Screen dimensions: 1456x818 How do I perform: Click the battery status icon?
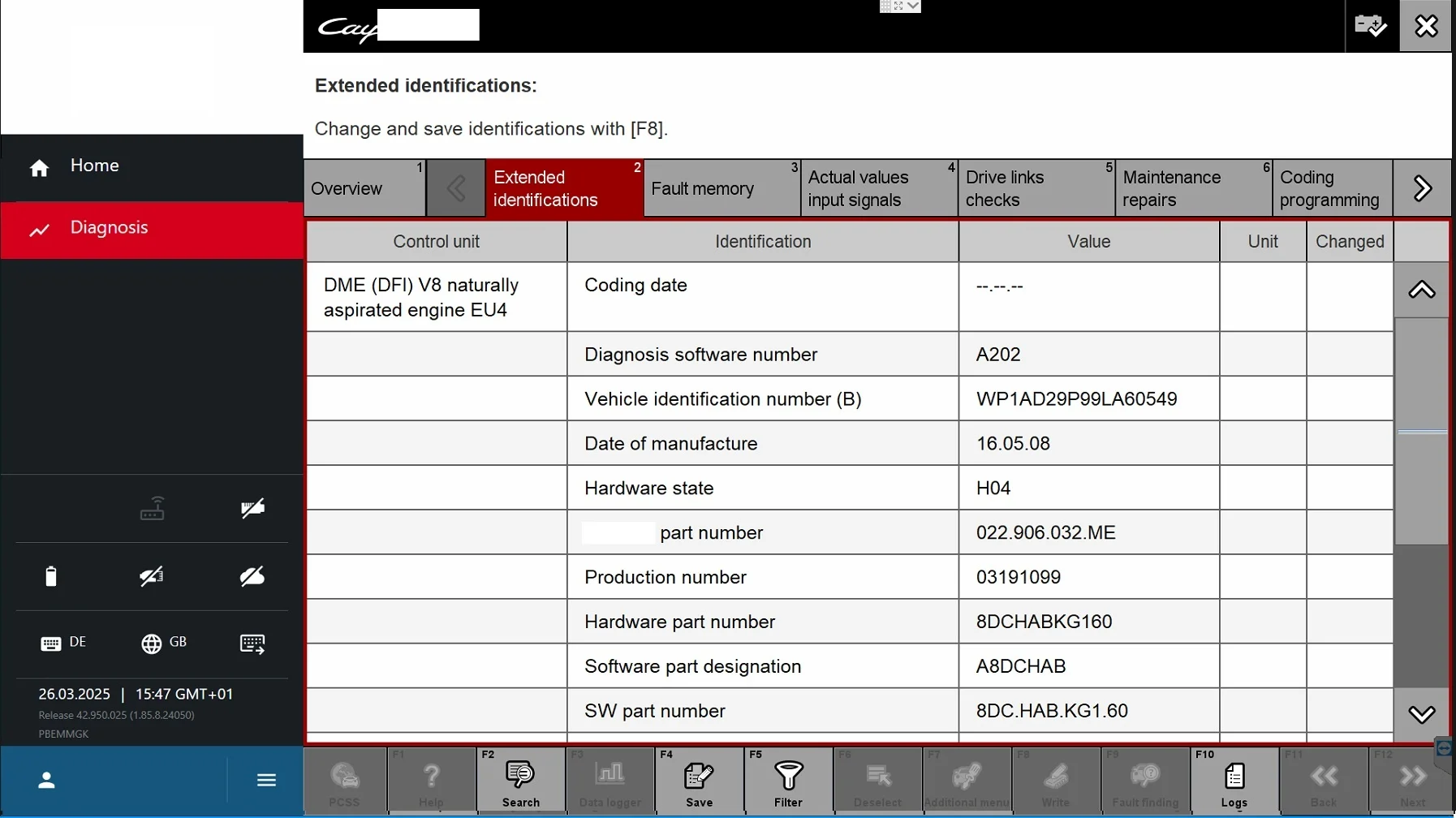coord(51,576)
